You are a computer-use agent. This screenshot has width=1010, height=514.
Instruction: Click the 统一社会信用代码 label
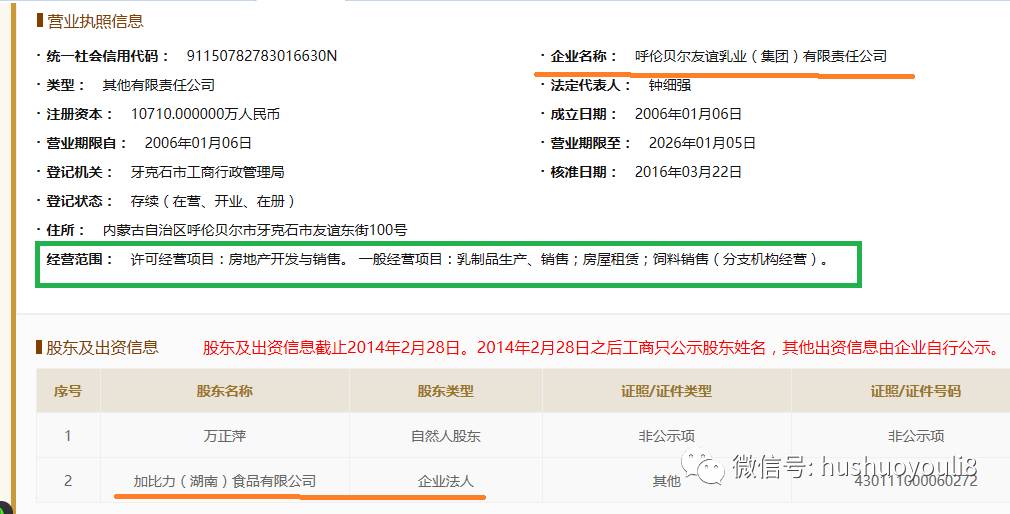click(x=108, y=56)
